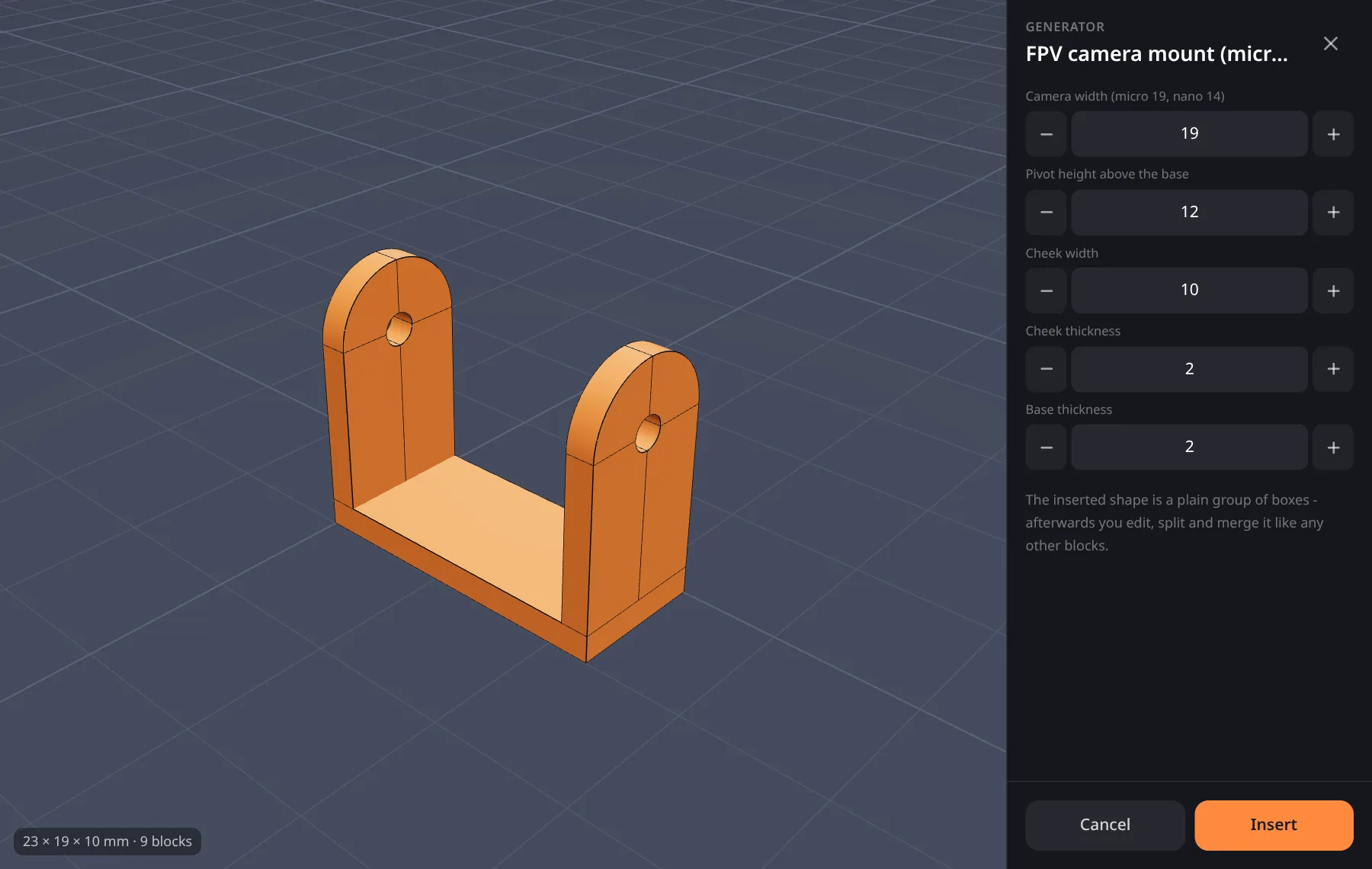Click the inserted shape description paragraph
1372x869 pixels.
pyautogui.click(x=1175, y=523)
